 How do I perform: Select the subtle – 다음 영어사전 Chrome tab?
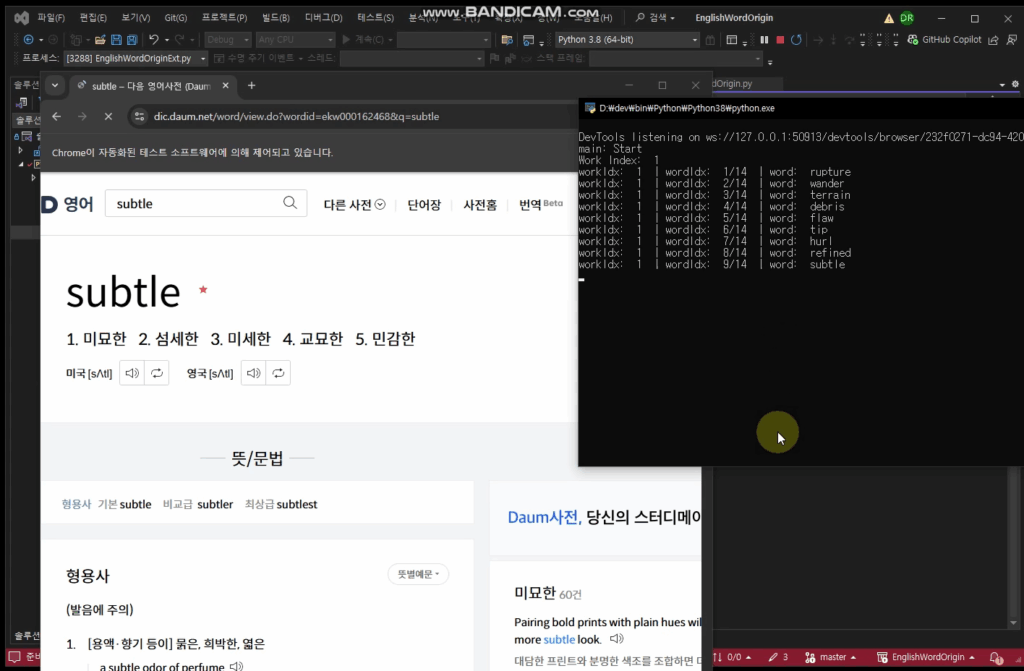point(150,86)
